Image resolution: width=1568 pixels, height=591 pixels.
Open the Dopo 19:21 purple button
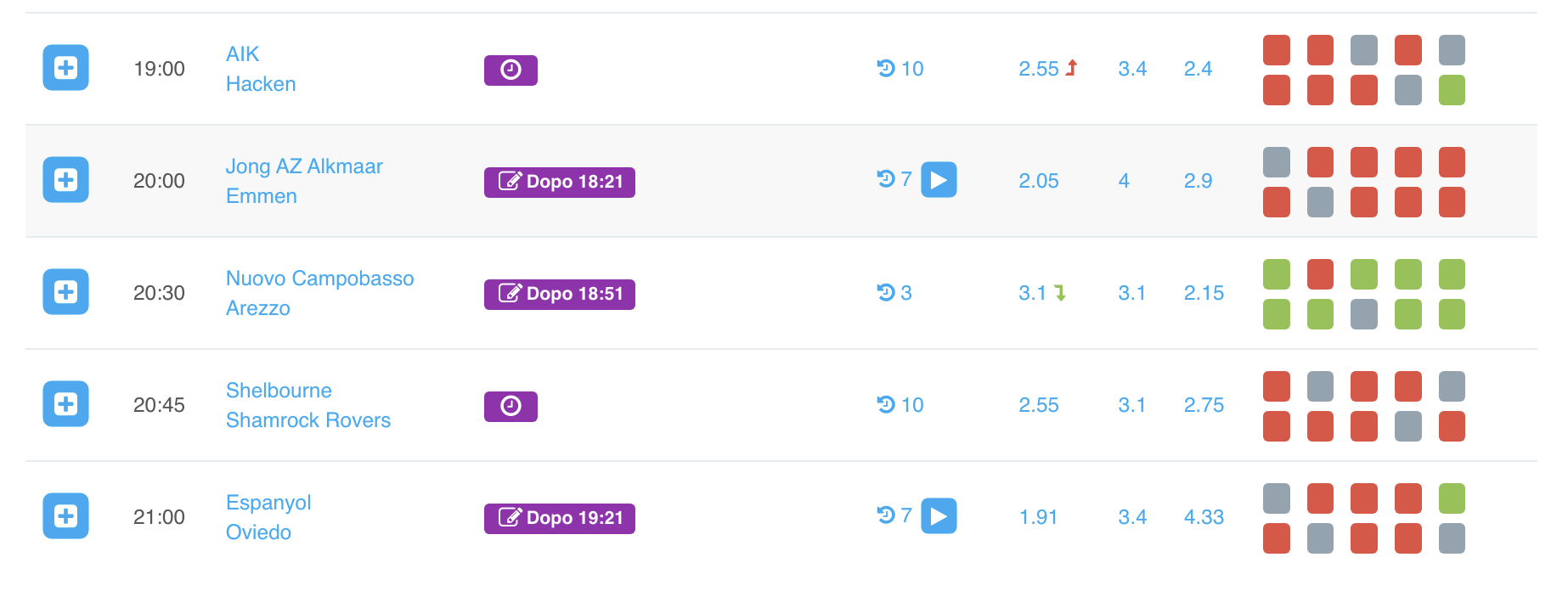(x=560, y=518)
